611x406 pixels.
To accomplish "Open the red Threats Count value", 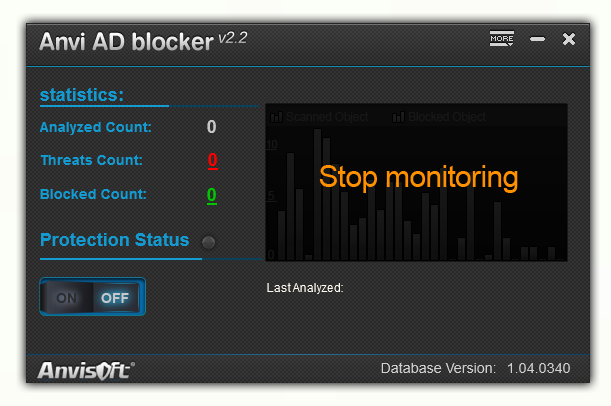I will click(212, 160).
